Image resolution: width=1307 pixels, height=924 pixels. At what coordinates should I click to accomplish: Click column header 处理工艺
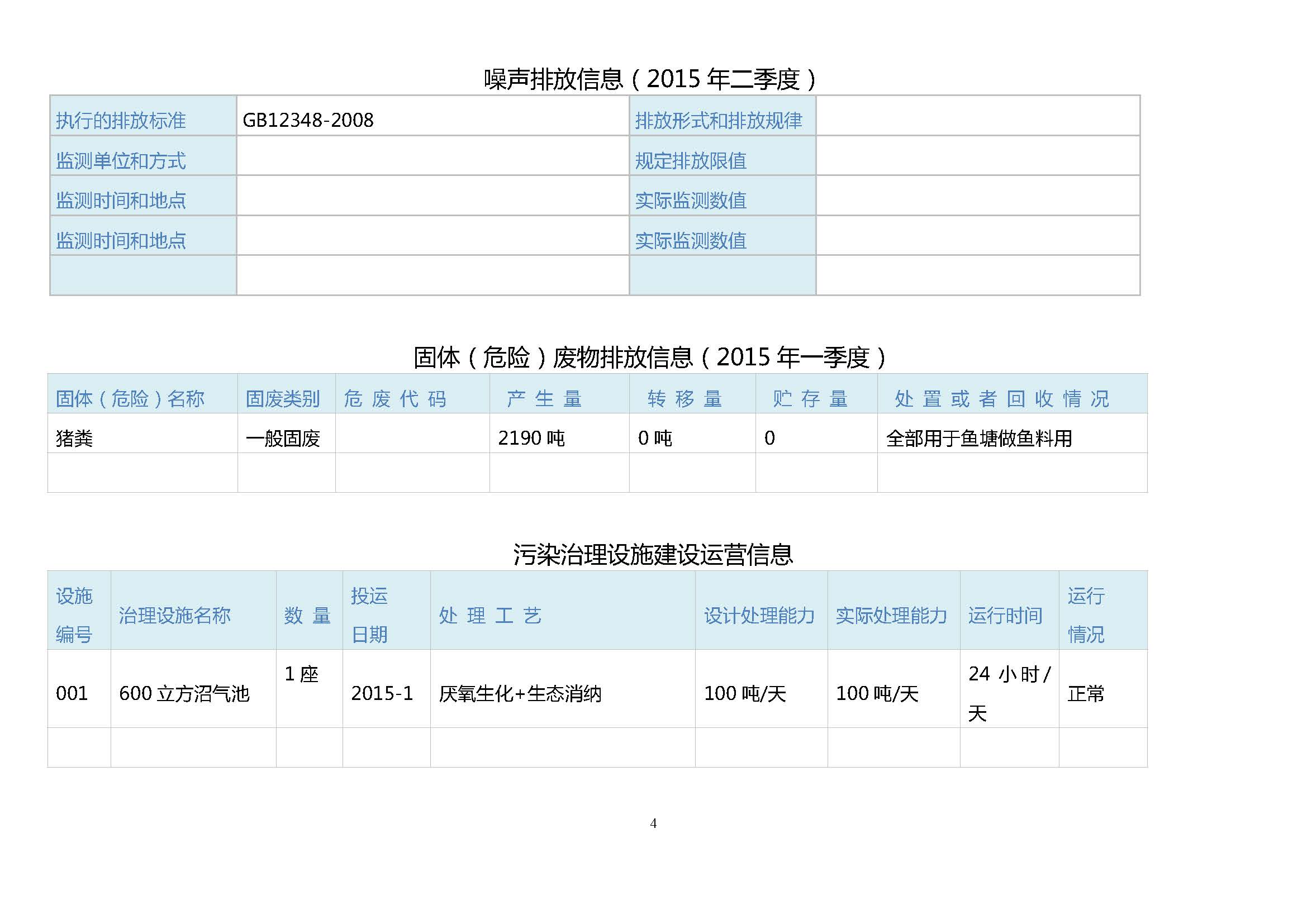pyautogui.click(x=490, y=615)
